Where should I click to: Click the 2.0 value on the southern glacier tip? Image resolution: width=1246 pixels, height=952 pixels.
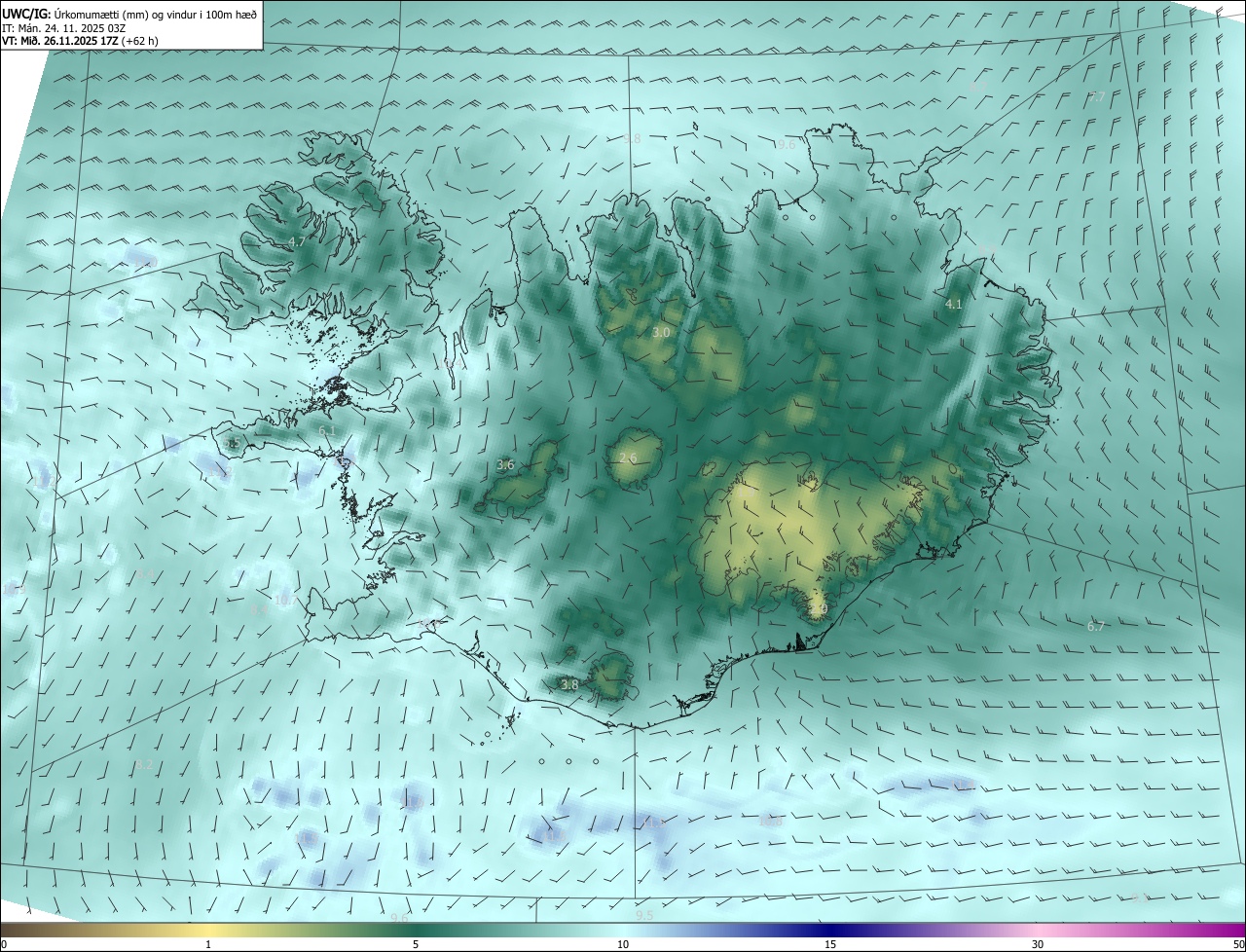[x=819, y=609]
